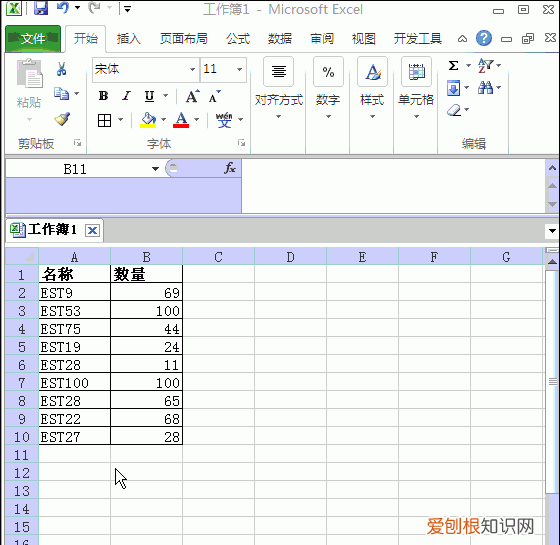Click the Name Box showing B11
The height and width of the screenshot is (545, 560).
tap(75, 169)
